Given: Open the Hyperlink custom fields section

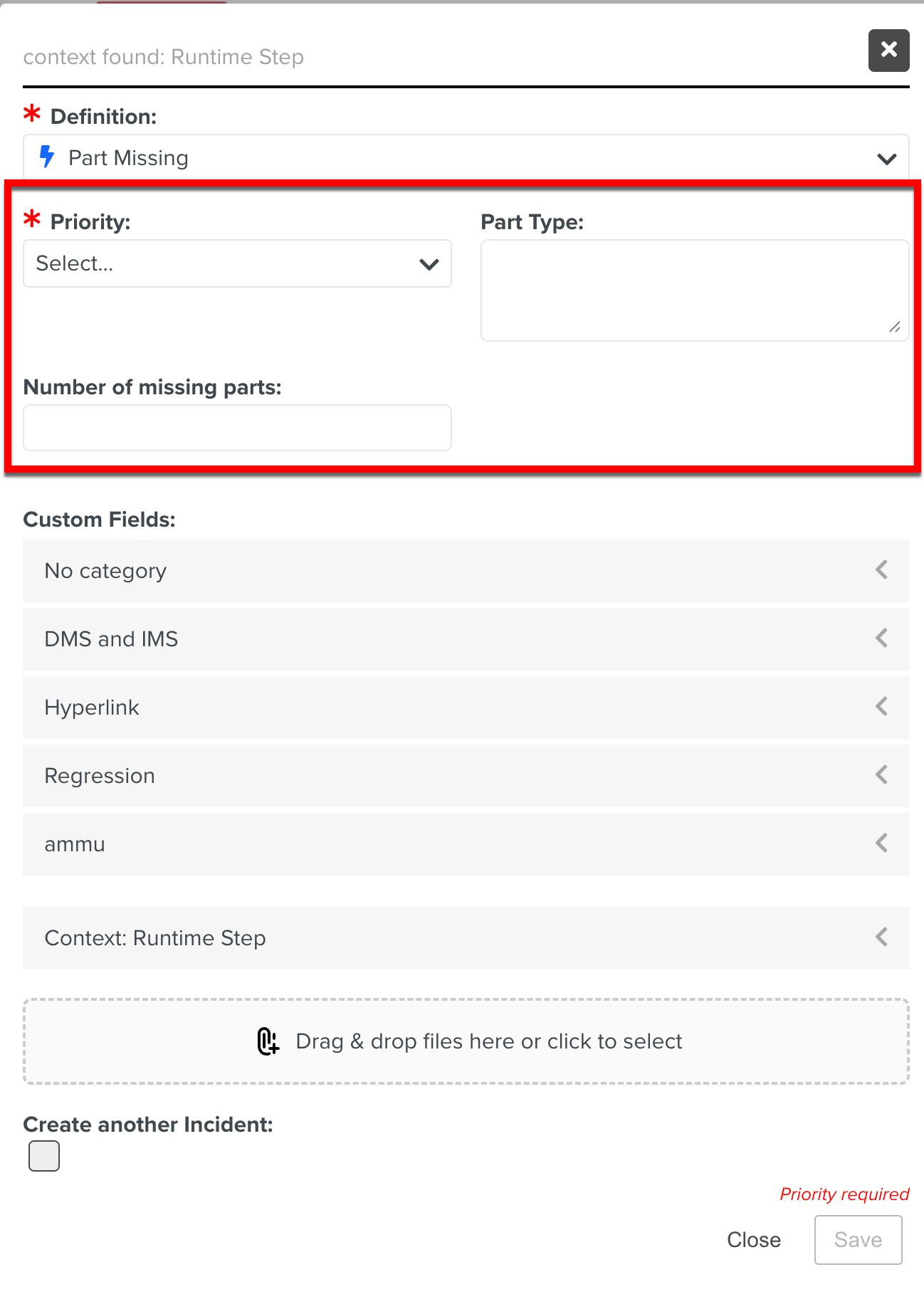Looking at the screenshot, I should point(881,707).
